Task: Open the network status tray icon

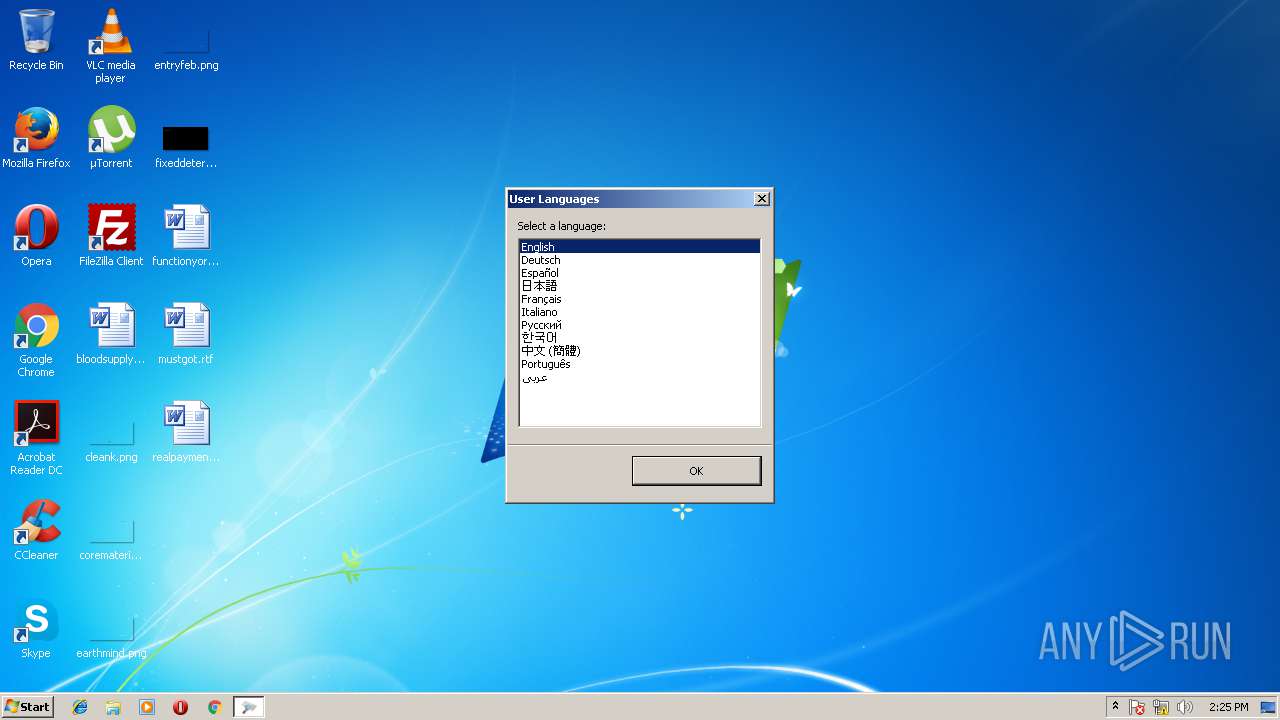Action: coord(1161,707)
